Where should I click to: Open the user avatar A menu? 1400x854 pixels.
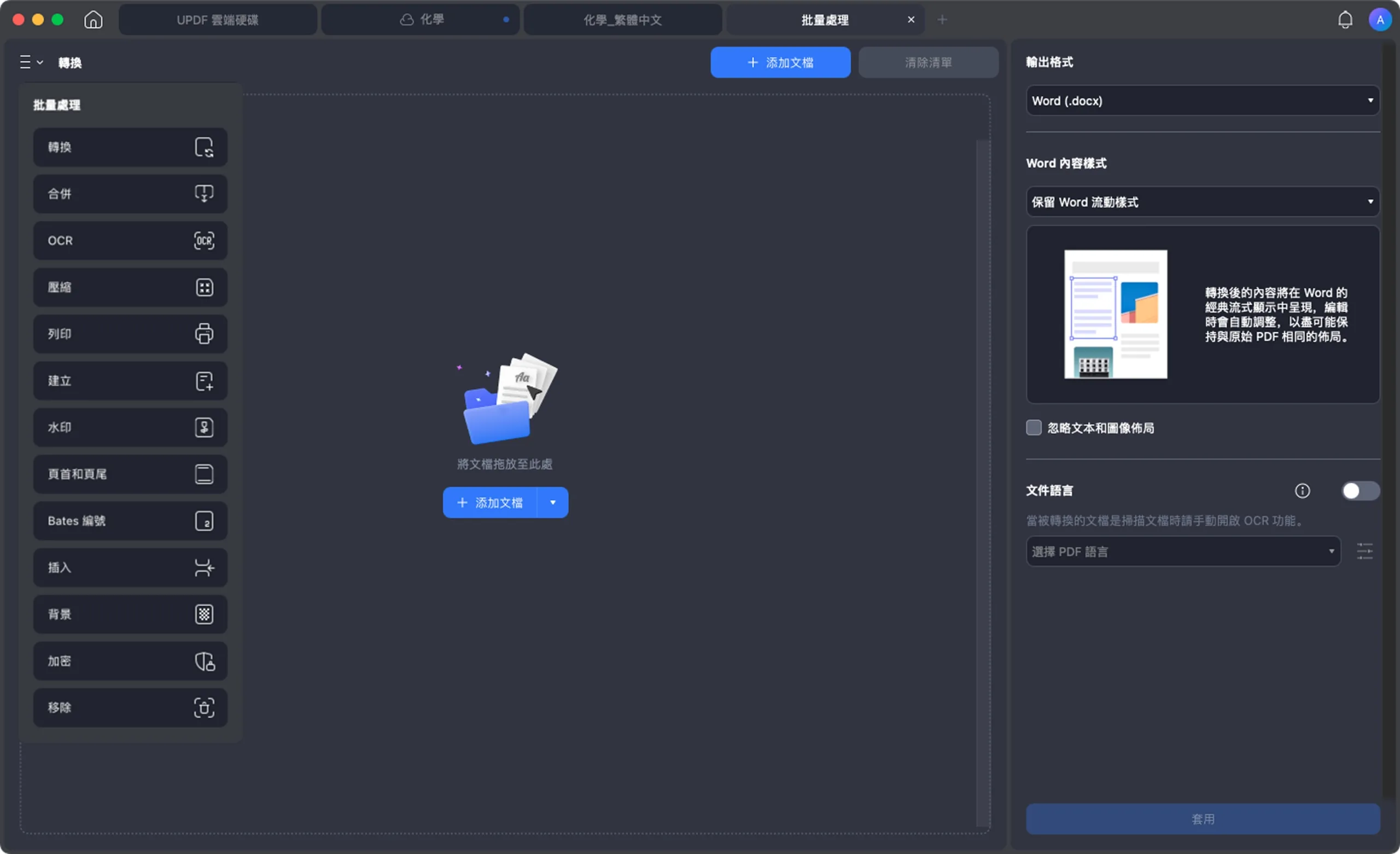(x=1380, y=20)
